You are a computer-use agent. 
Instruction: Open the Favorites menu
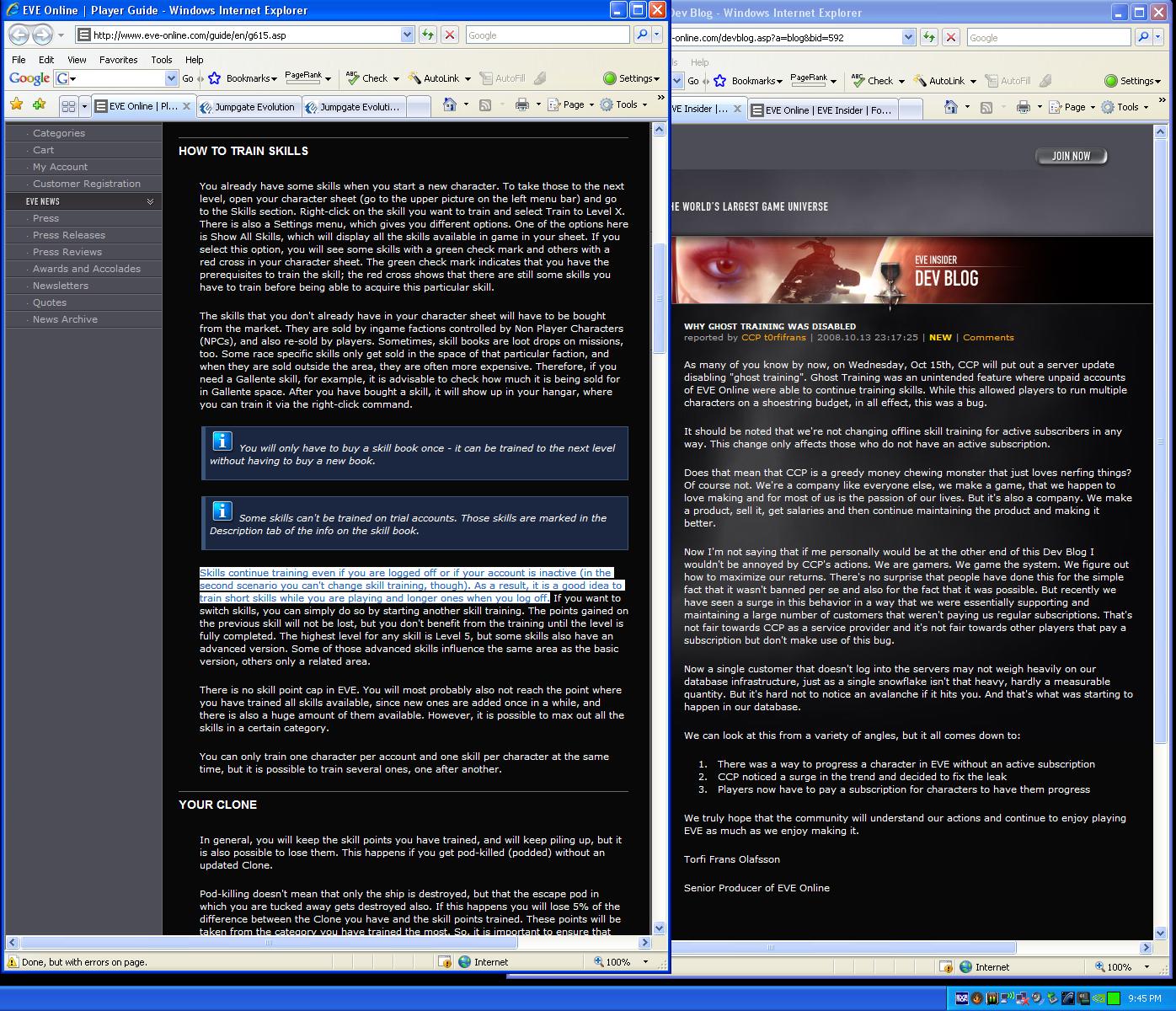[x=119, y=60]
